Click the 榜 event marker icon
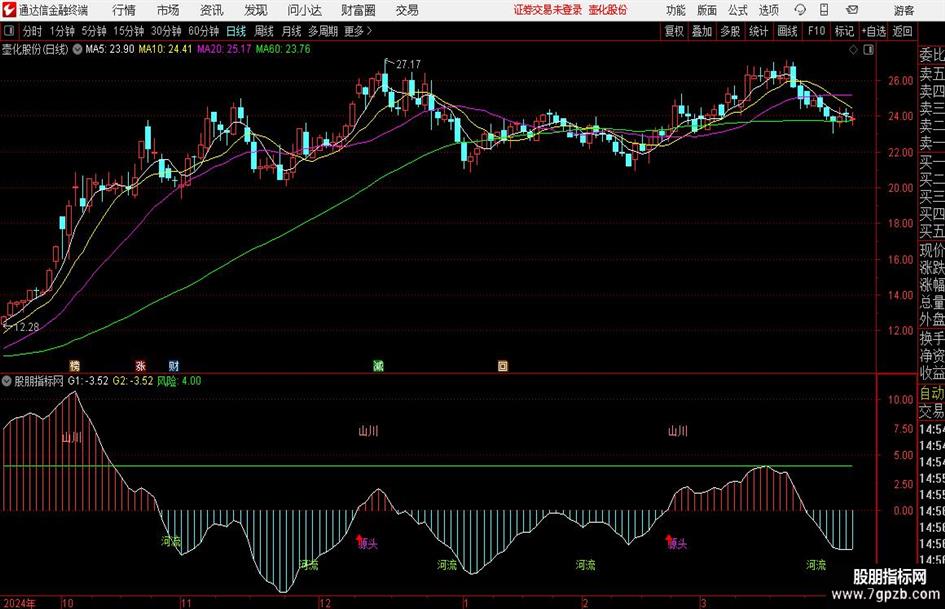Viewport: 945px width, 609px height. click(x=75, y=365)
